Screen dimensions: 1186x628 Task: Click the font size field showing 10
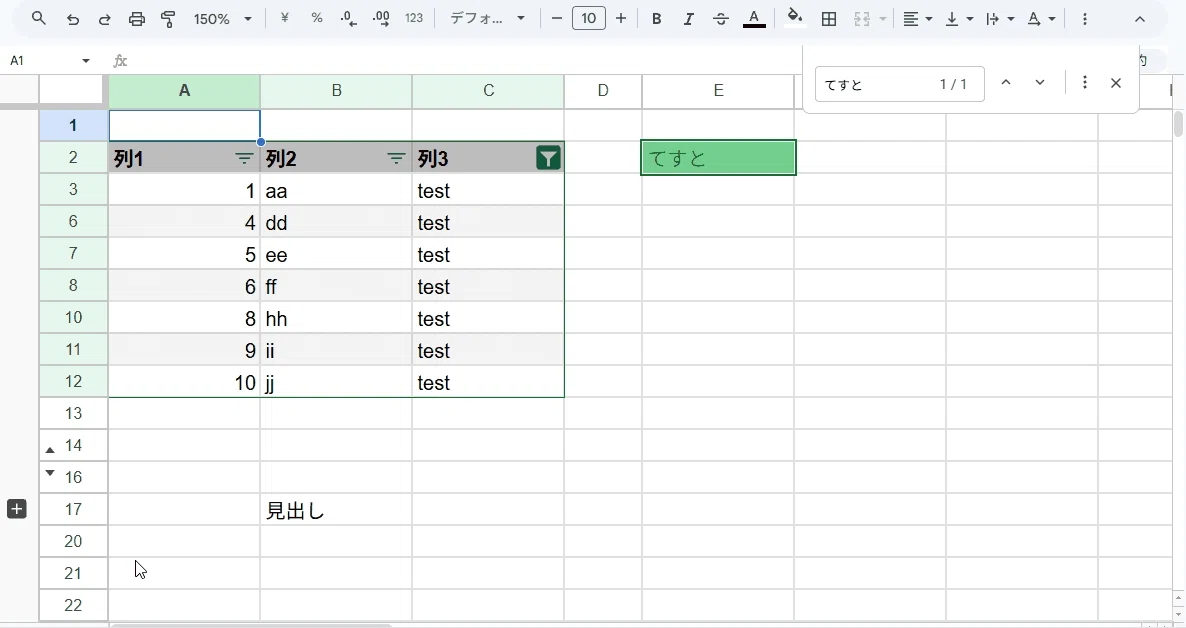coord(588,19)
